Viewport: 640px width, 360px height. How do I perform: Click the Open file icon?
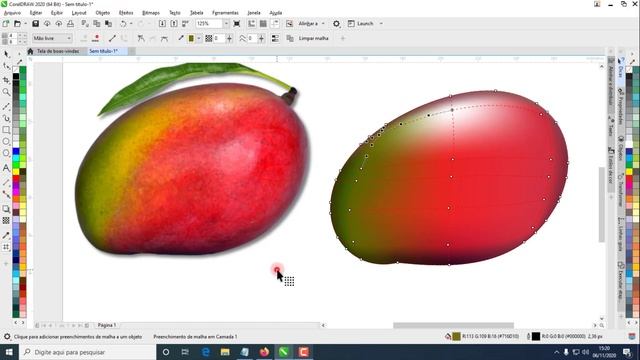tap(17, 24)
